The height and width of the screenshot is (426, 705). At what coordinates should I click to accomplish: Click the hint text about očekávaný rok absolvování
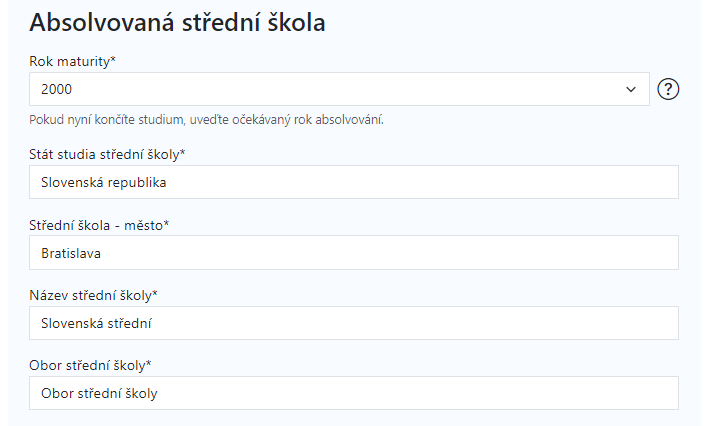tap(206, 120)
